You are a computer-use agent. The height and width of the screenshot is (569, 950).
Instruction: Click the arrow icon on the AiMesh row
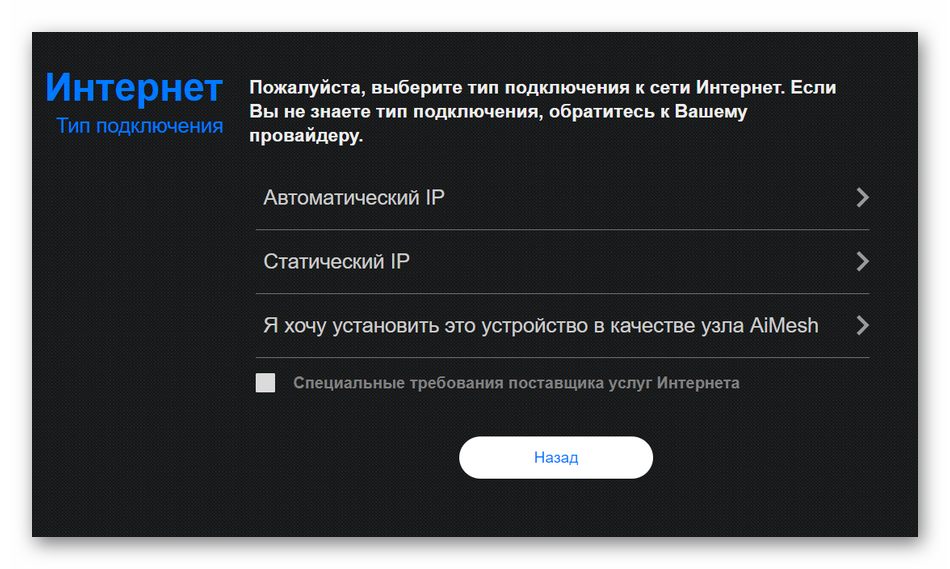pos(862,325)
